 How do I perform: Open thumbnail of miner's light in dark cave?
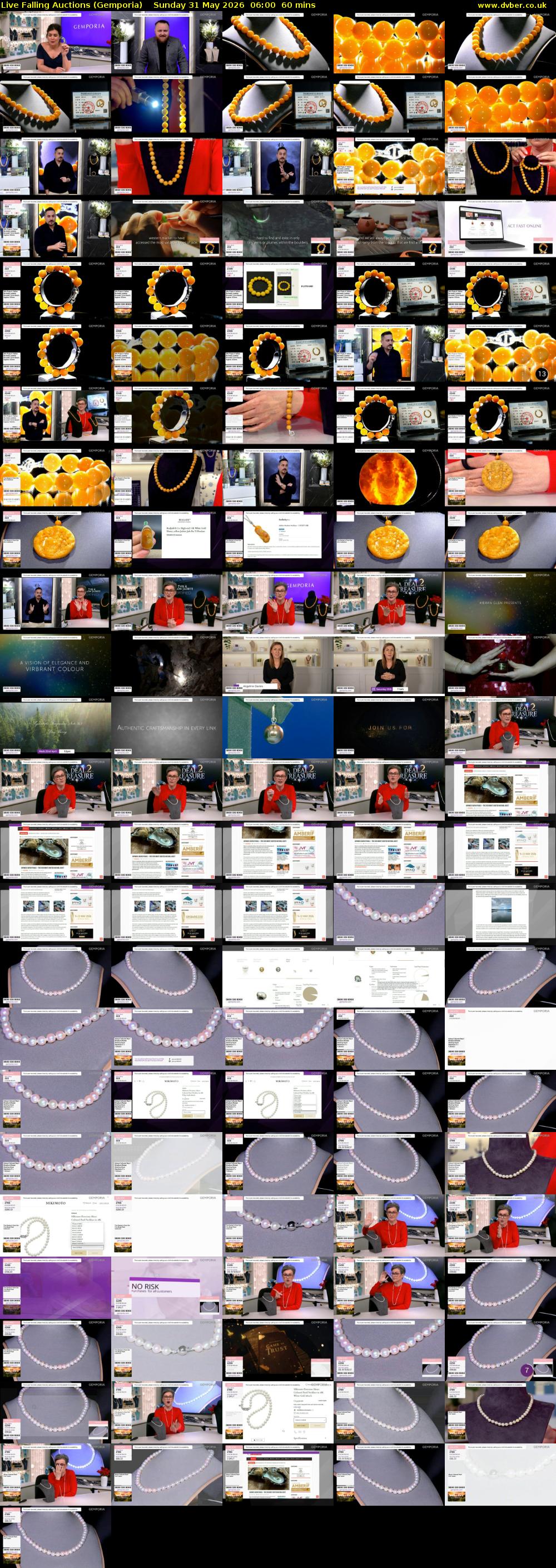[167, 666]
